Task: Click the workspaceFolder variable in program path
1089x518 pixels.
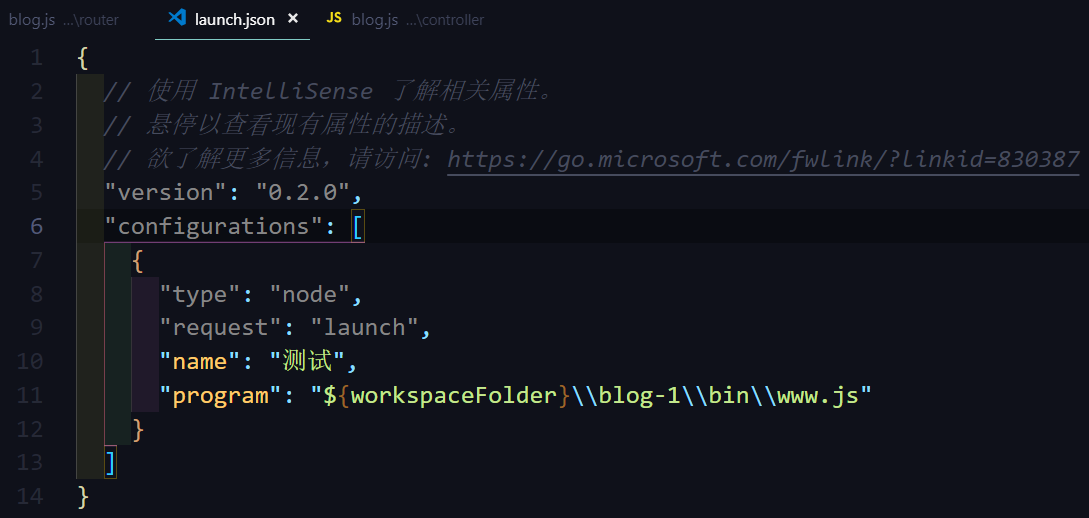Action: tap(453, 395)
